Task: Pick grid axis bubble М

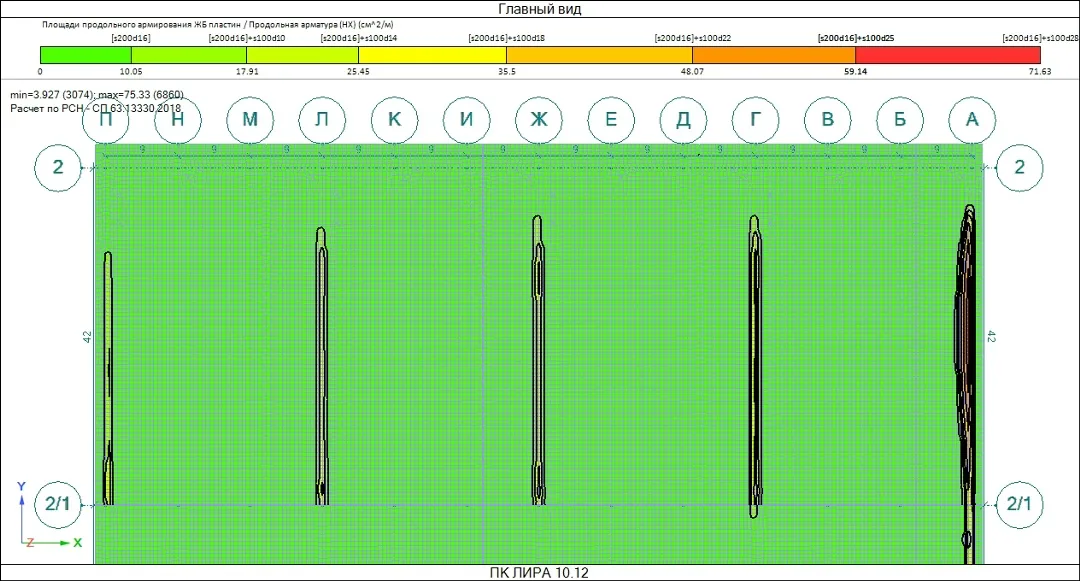Action: 250,120
